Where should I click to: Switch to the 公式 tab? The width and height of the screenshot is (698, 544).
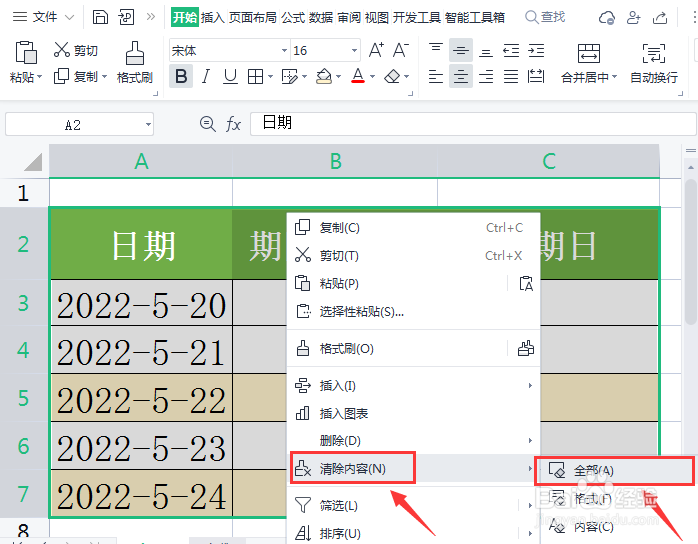click(293, 17)
